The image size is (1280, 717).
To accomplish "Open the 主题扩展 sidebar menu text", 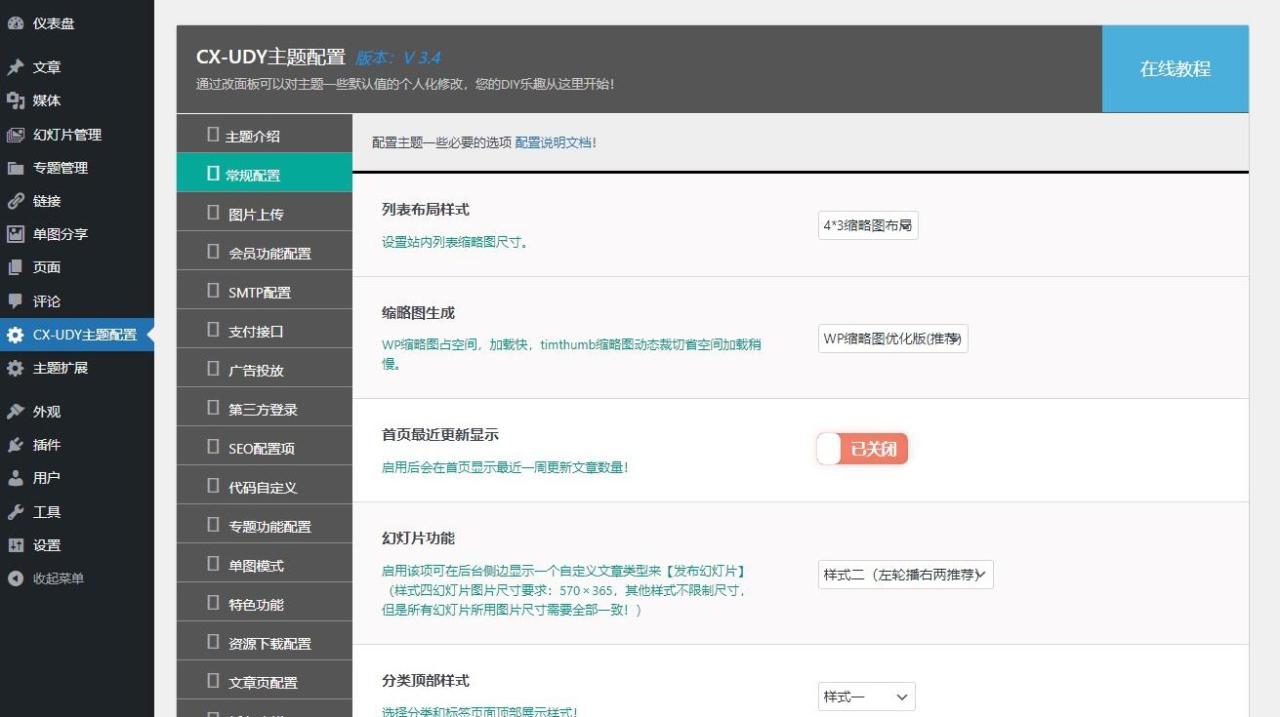I will tap(60, 368).
